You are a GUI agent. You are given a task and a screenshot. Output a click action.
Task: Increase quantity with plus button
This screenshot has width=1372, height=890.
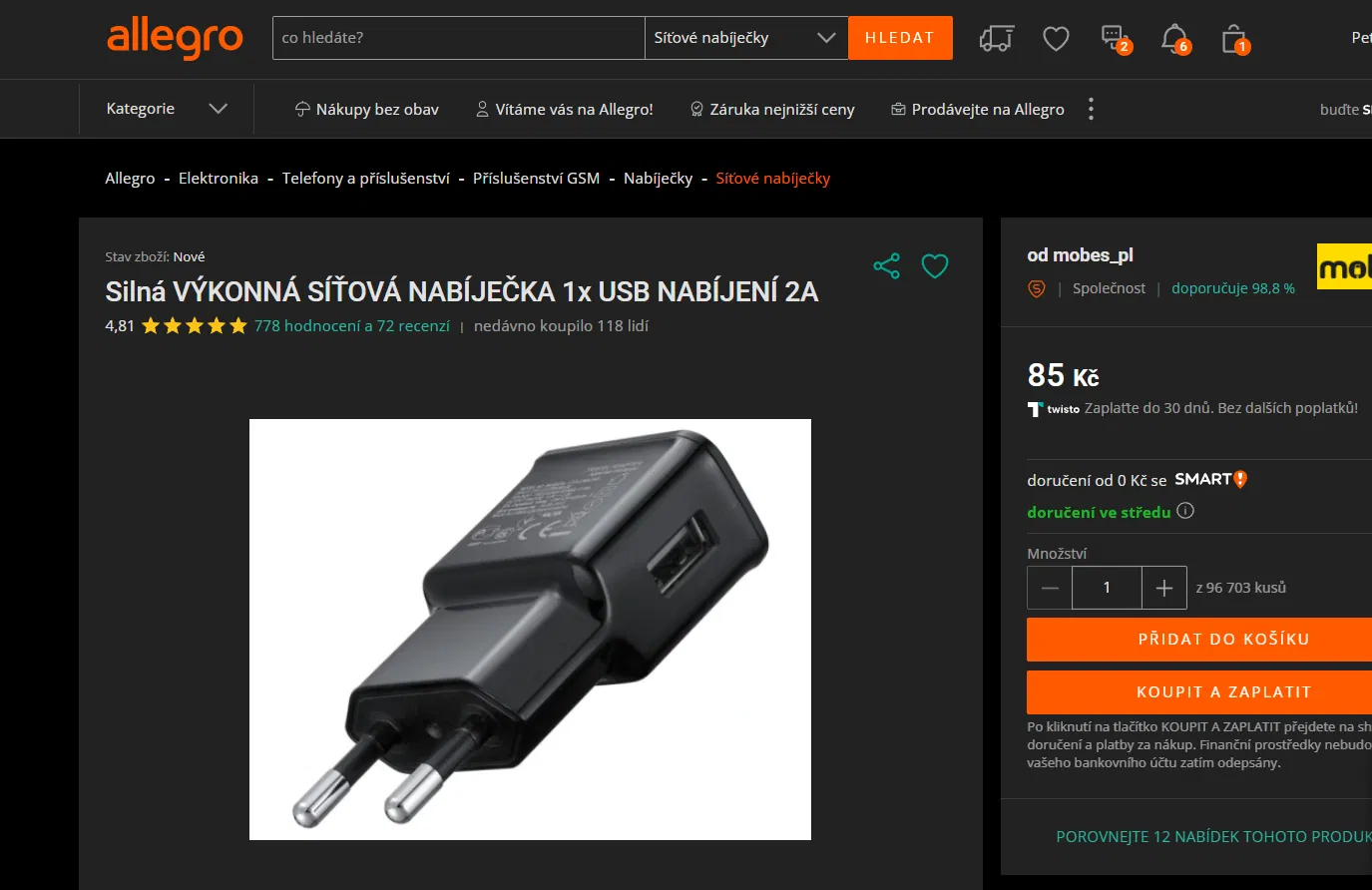pos(1163,588)
